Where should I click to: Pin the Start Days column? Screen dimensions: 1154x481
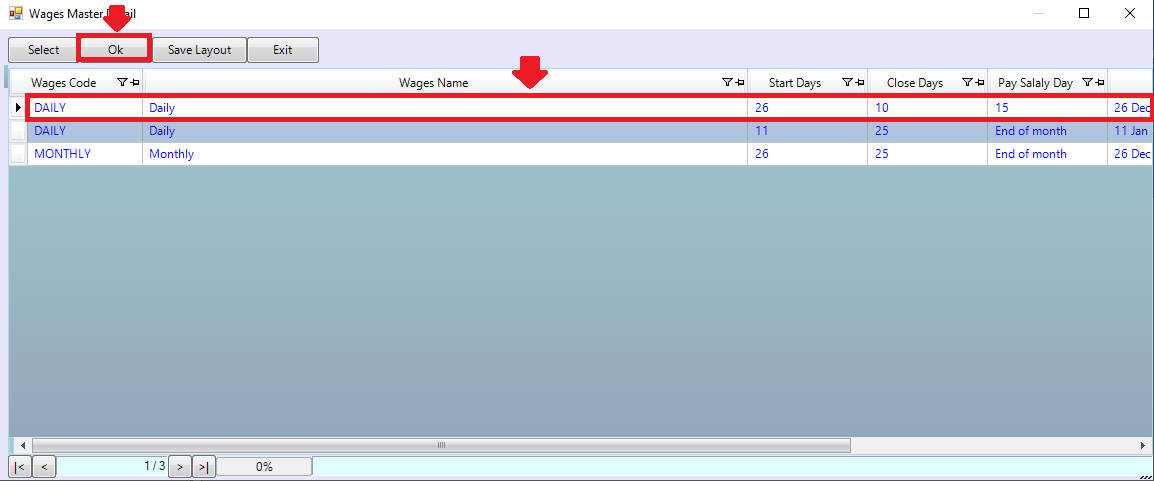point(860,83)
